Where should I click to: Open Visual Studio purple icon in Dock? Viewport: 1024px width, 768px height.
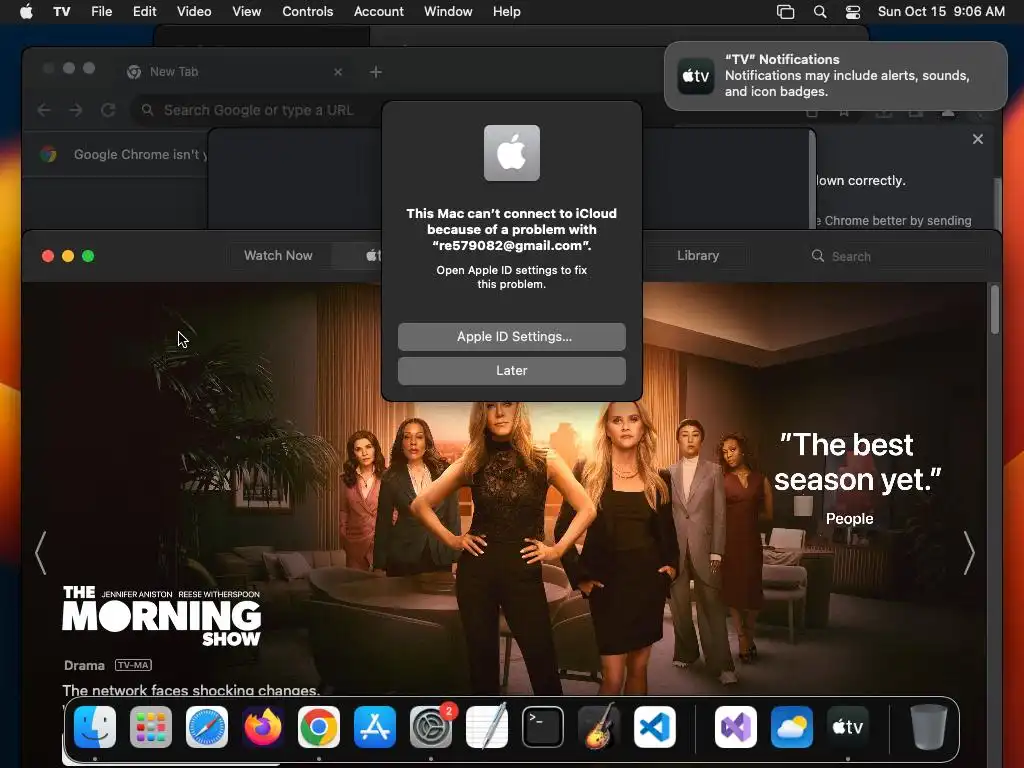click(x=735, y=727)
